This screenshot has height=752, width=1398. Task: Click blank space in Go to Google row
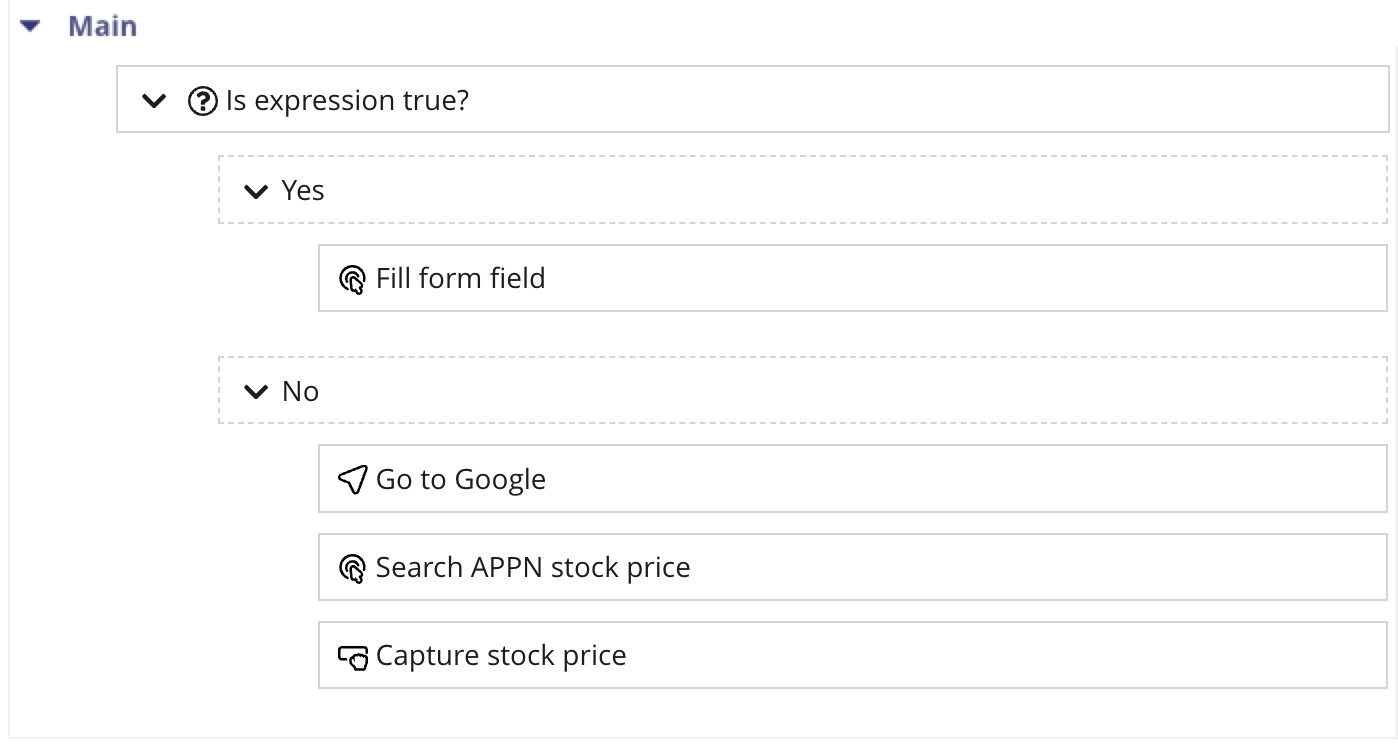(950, 480)
